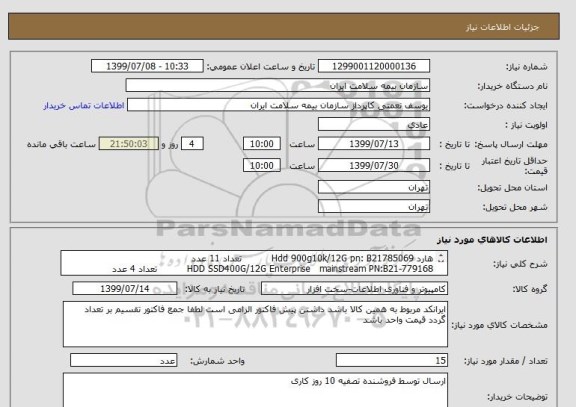Click the header جزئیات اطلاعات نیاز

pos(502,27)
